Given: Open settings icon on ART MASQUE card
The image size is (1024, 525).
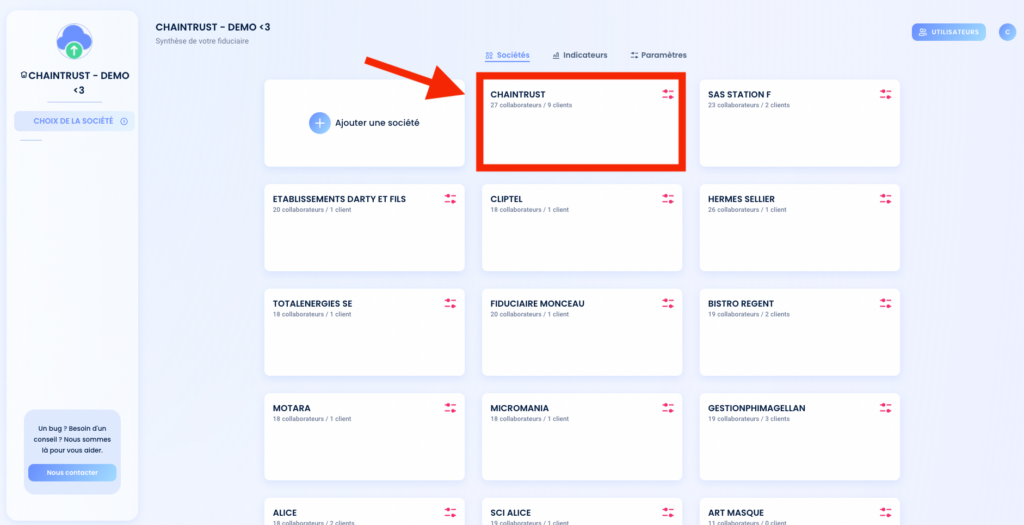Looking at the screenshot, I should (885, 513).
